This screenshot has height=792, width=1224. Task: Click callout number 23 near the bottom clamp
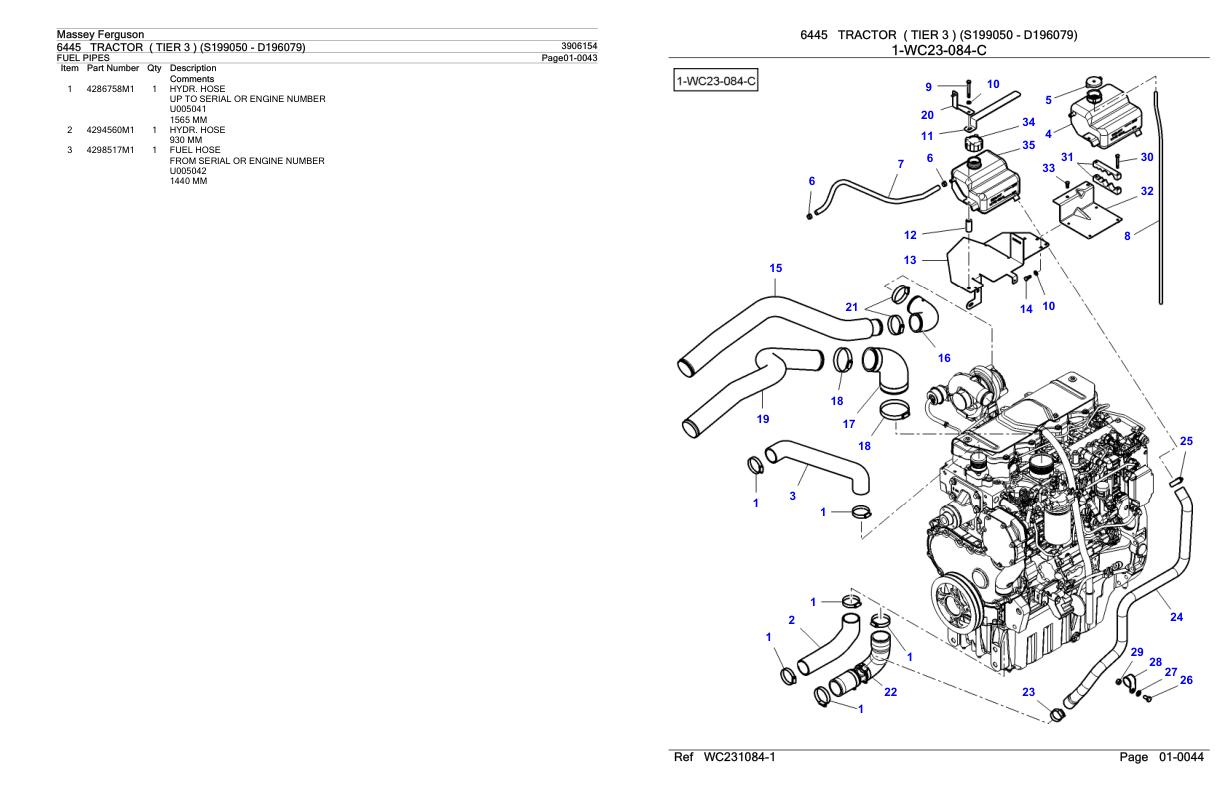[x=1028, y=691]
